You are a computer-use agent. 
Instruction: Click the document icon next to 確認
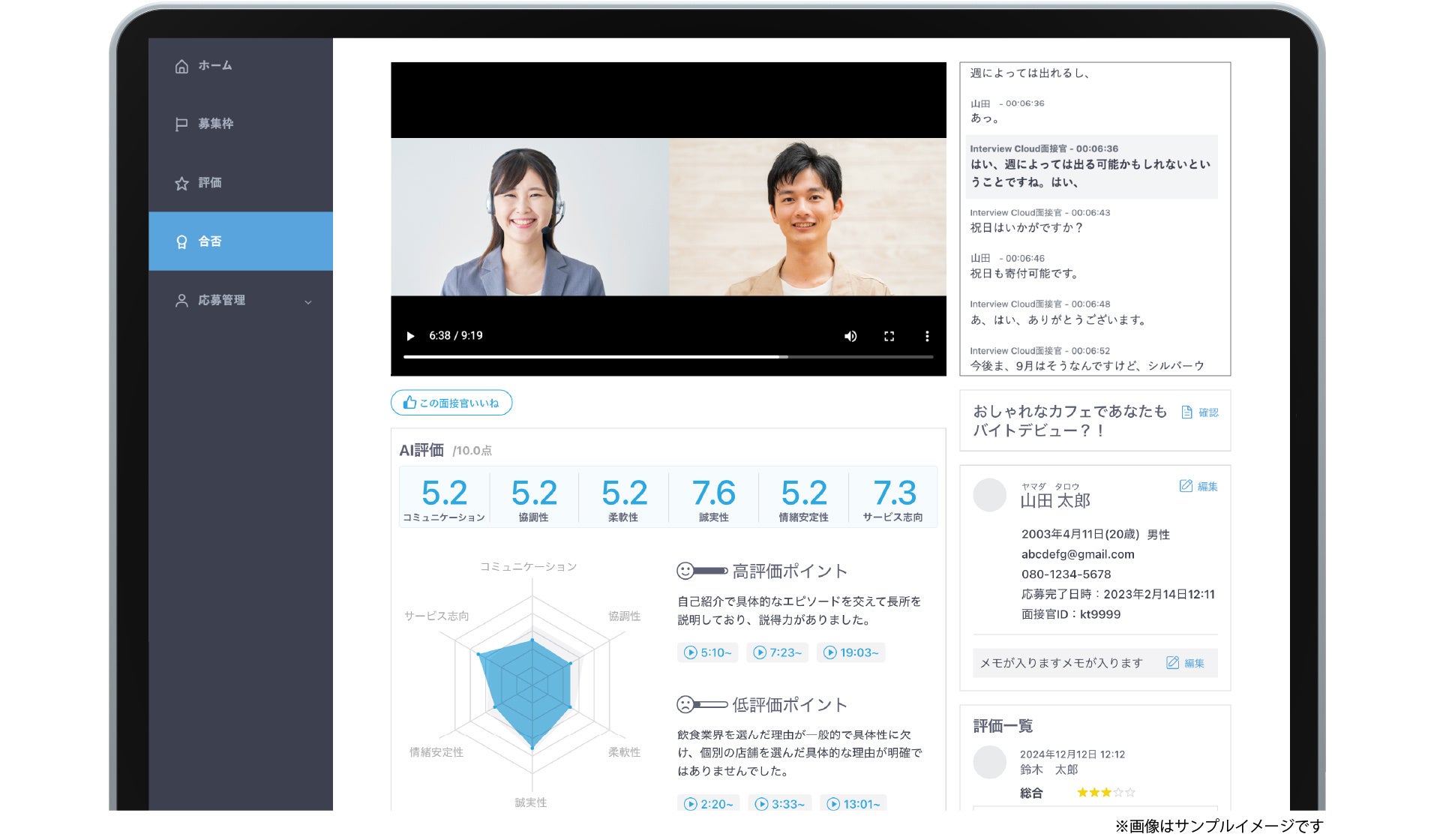click(1186, 412)
